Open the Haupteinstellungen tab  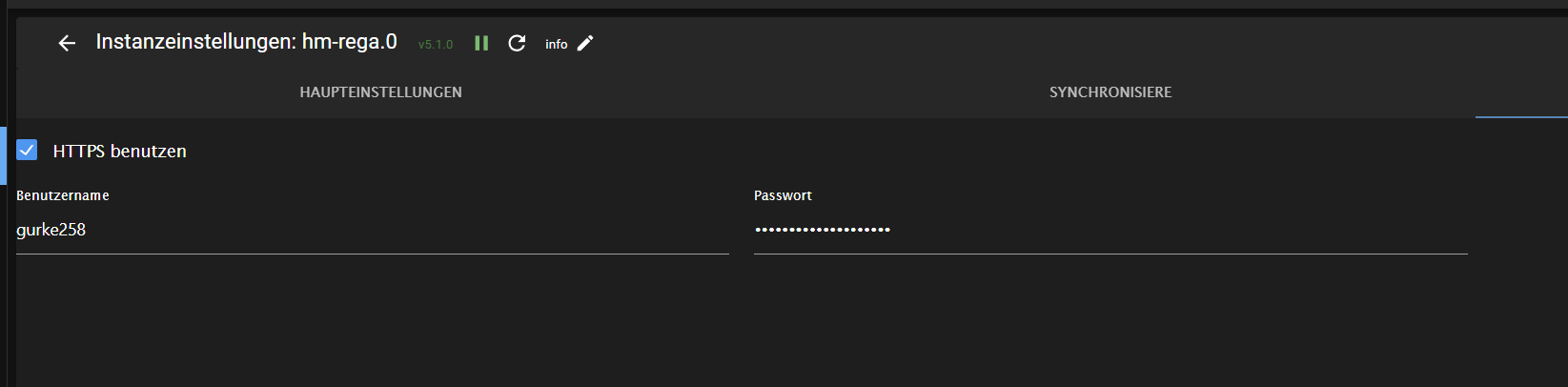point(380,92)
